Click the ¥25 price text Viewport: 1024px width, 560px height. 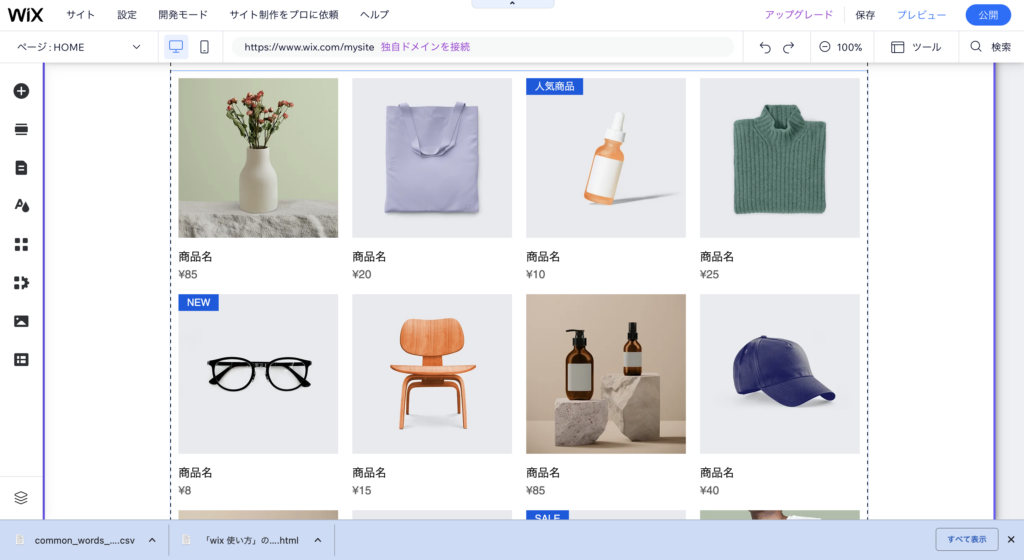pos(709,274)
